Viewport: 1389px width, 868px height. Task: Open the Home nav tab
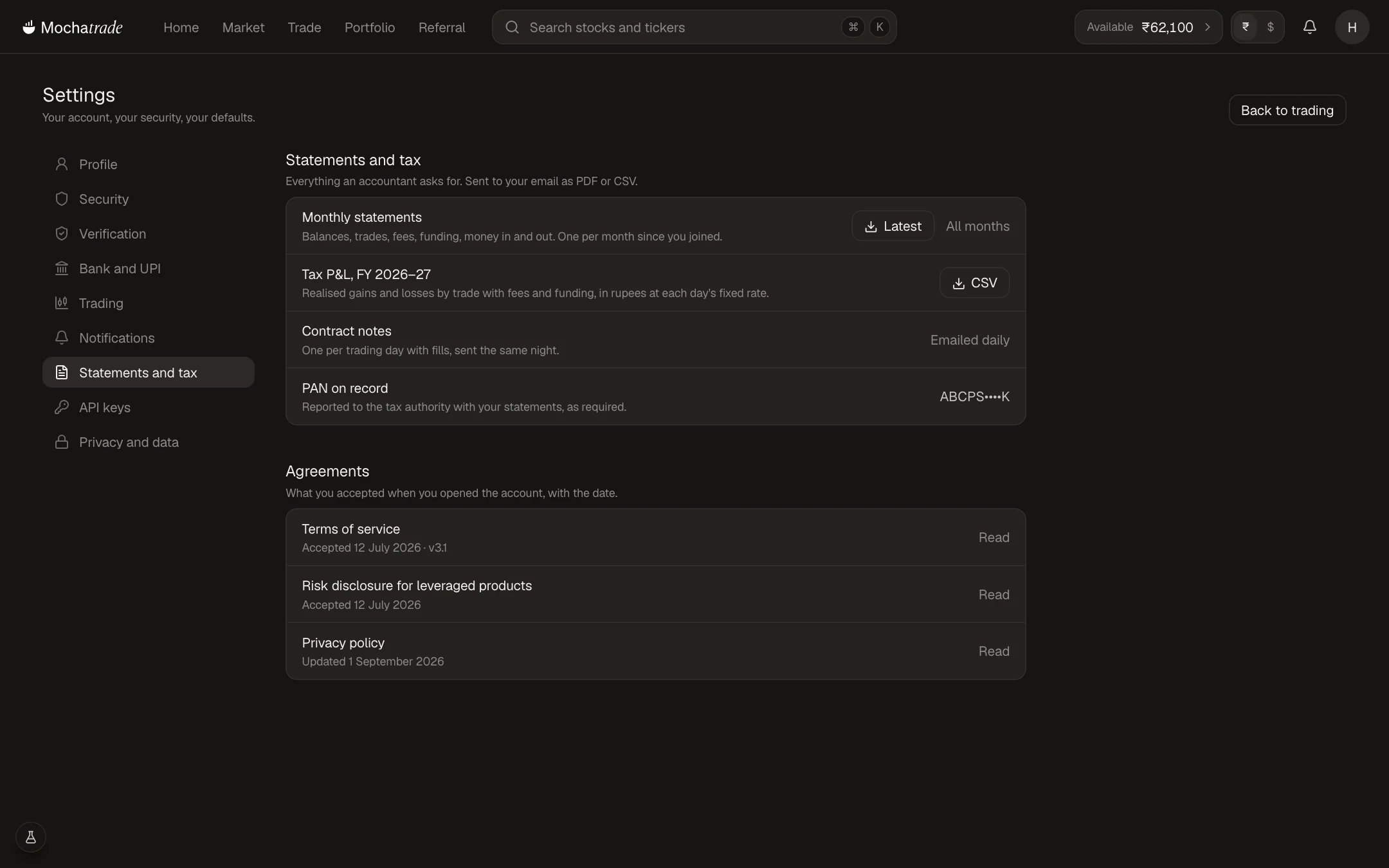pos(181,27)
